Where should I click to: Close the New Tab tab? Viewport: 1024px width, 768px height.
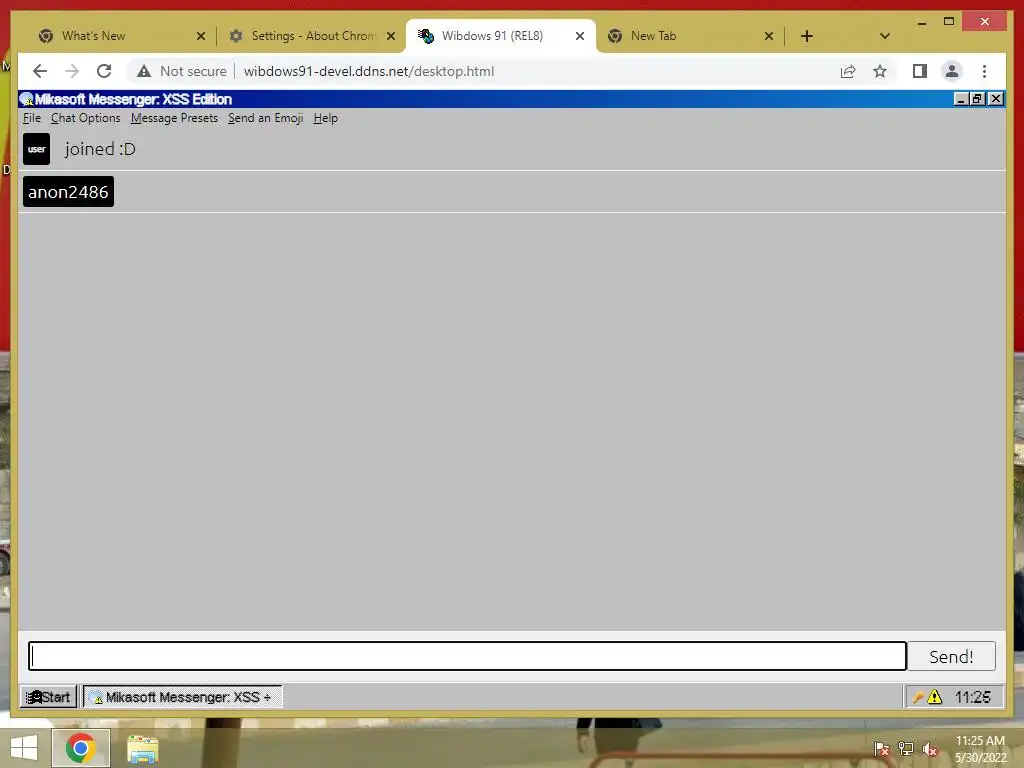pyautogui.click(x=769, y=36)
